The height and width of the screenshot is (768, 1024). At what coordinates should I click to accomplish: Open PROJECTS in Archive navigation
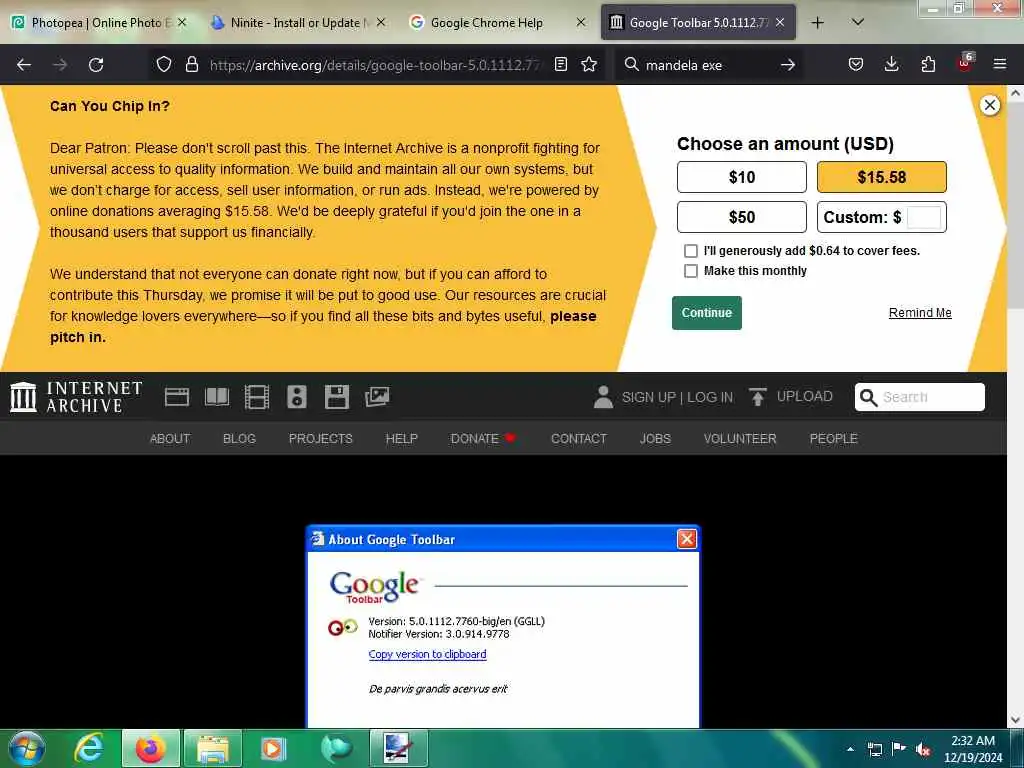coord(321,439)
